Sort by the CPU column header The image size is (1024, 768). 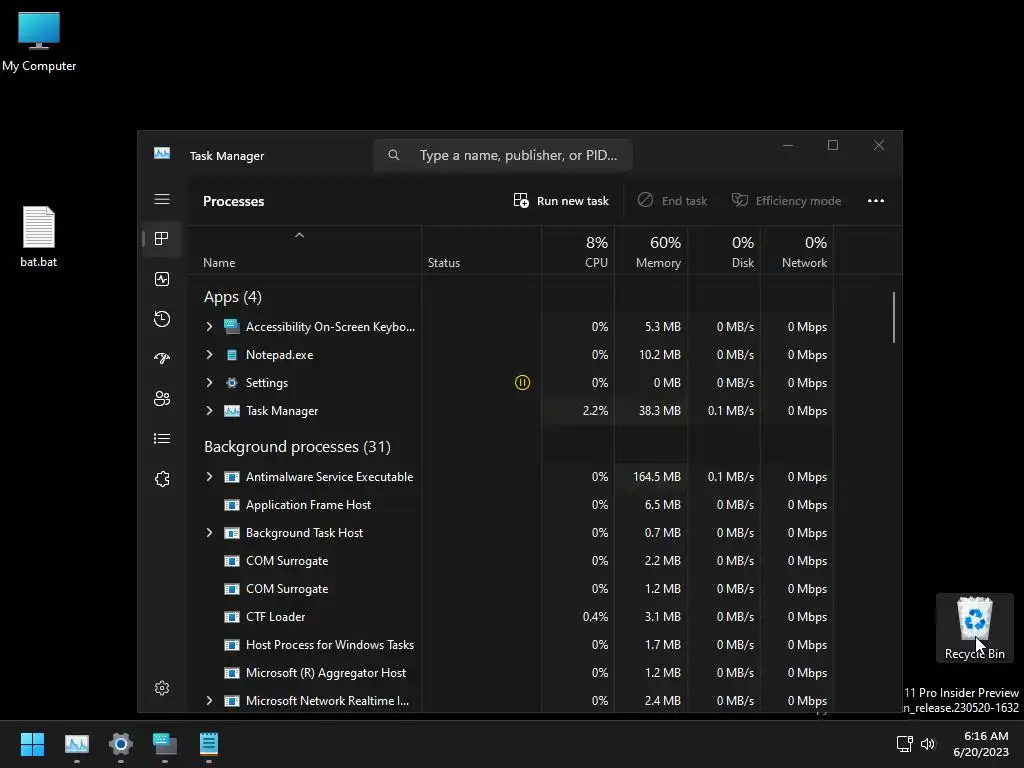pos(578,251)
